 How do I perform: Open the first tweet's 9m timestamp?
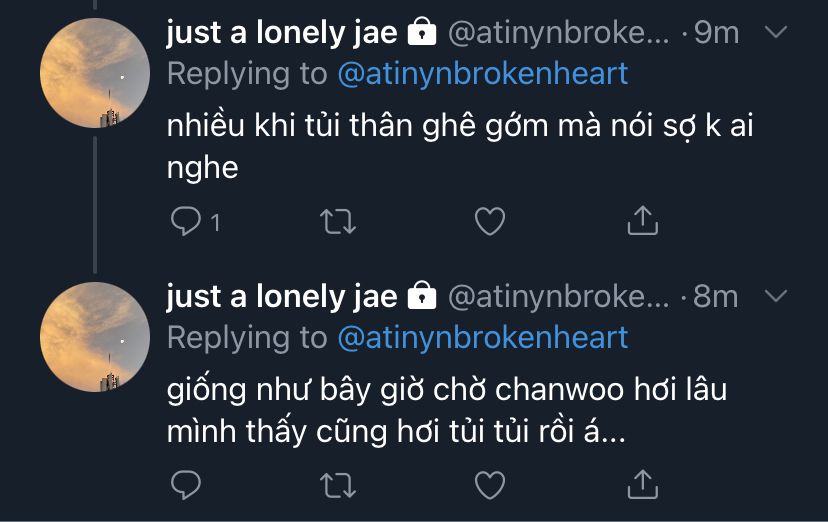click(x=716, y=33)
